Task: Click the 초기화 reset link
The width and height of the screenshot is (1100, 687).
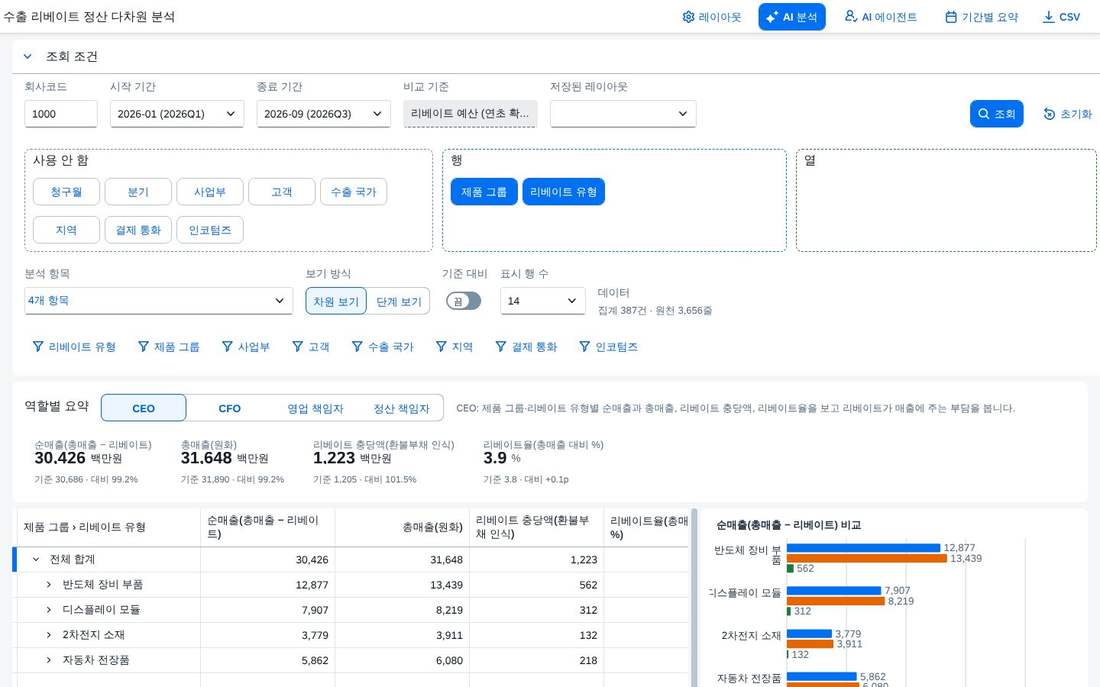Action: pos(1068,114)
